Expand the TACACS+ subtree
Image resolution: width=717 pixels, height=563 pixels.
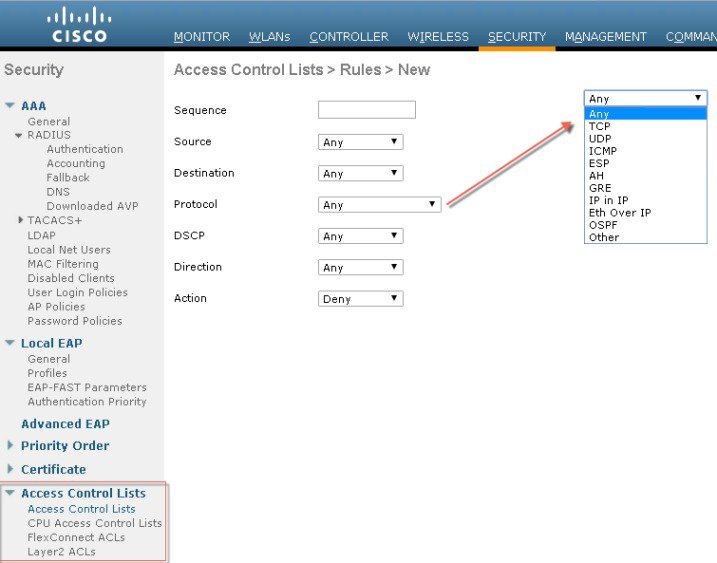[21, 220]
